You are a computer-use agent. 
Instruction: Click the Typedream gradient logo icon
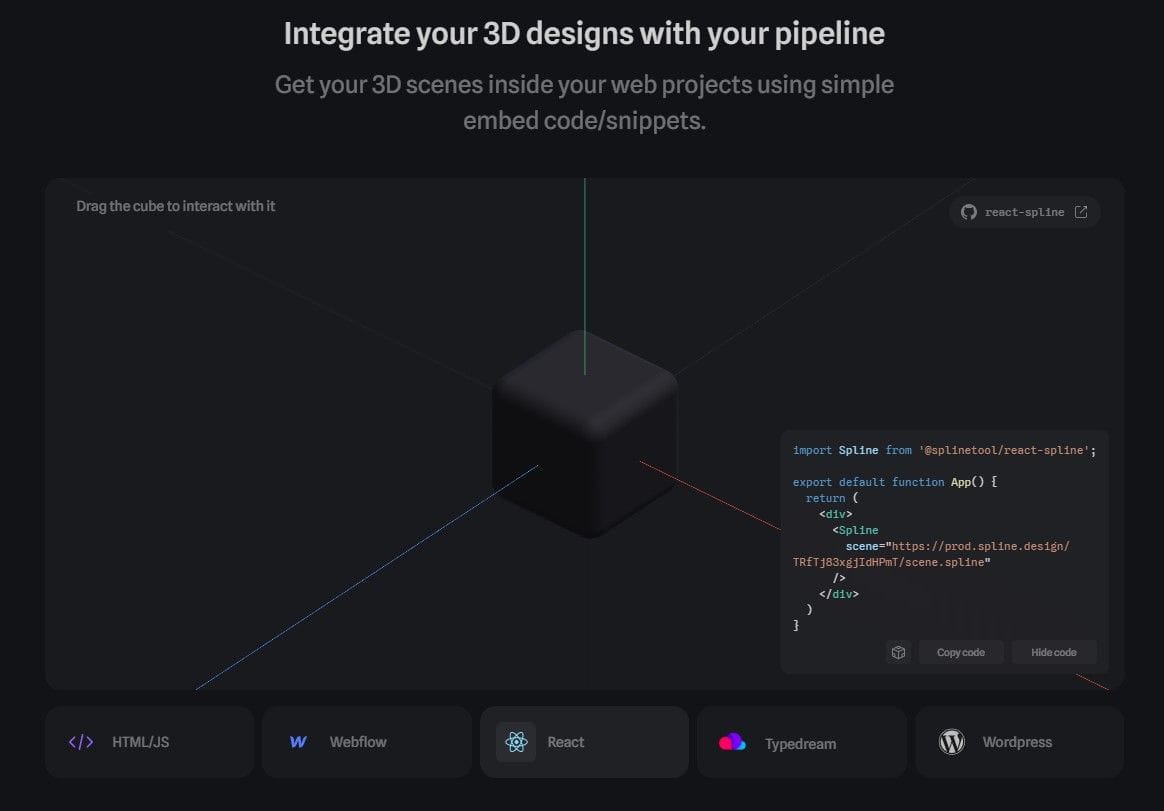(732, 742)
